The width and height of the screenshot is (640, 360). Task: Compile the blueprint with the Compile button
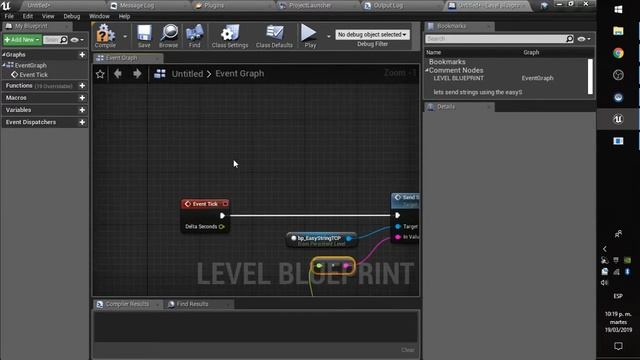click(x=106, y=36)
